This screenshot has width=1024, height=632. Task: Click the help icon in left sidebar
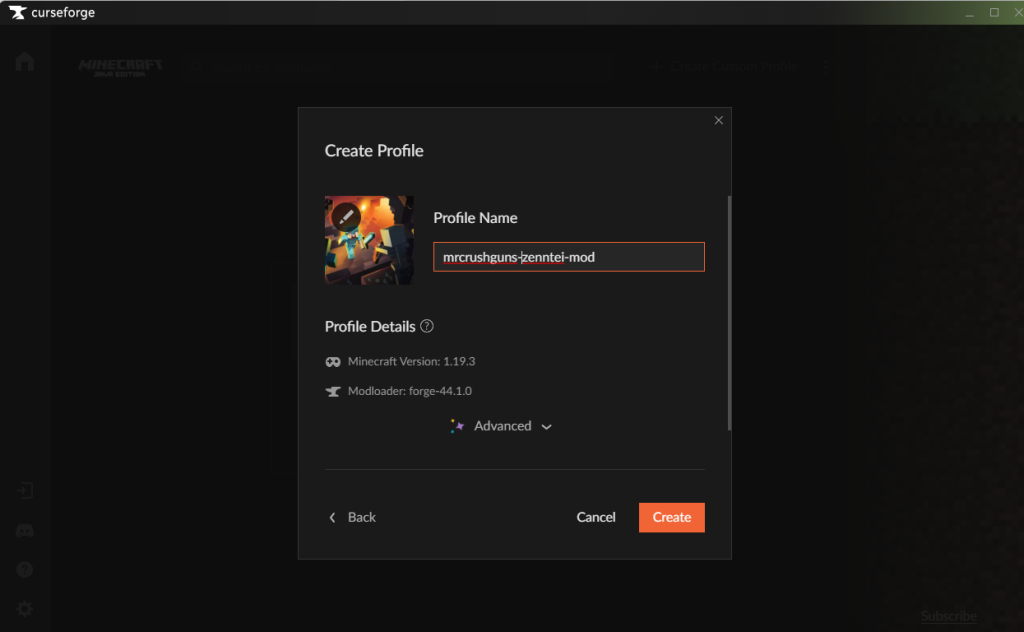(x=25, y=570)
